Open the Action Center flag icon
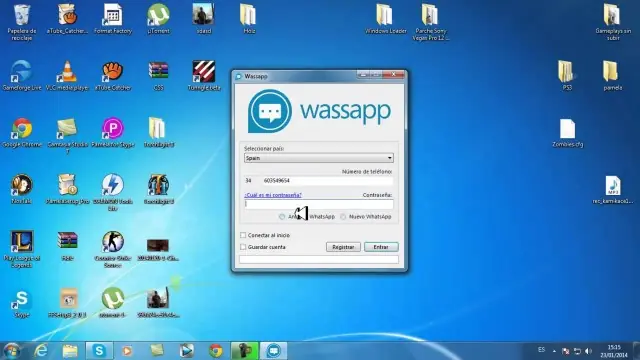Image resolution: width=640 pixels, height=360 pixels. tap(565, 351)
